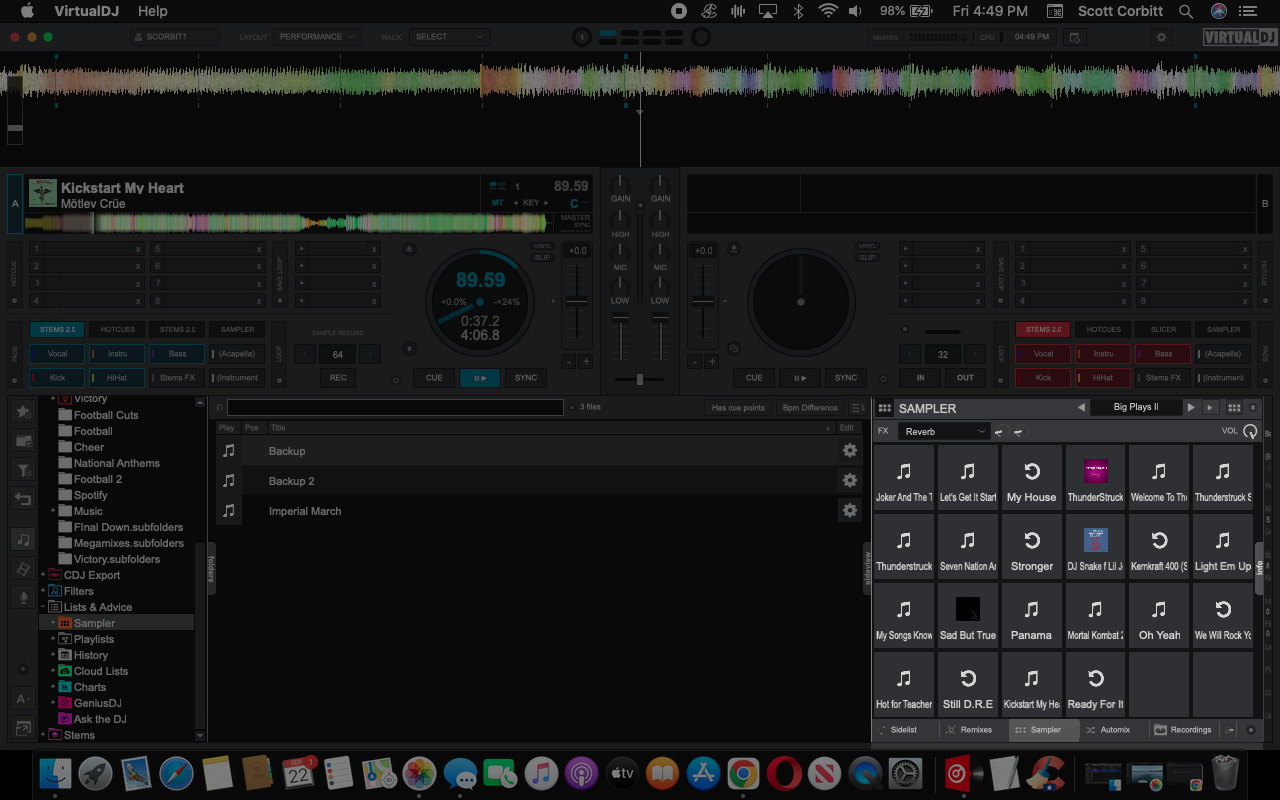Trigger the My House sampler pad
Image resolution: width=1280 pixels, height=800 pixels.
[x=1031, y=476]
